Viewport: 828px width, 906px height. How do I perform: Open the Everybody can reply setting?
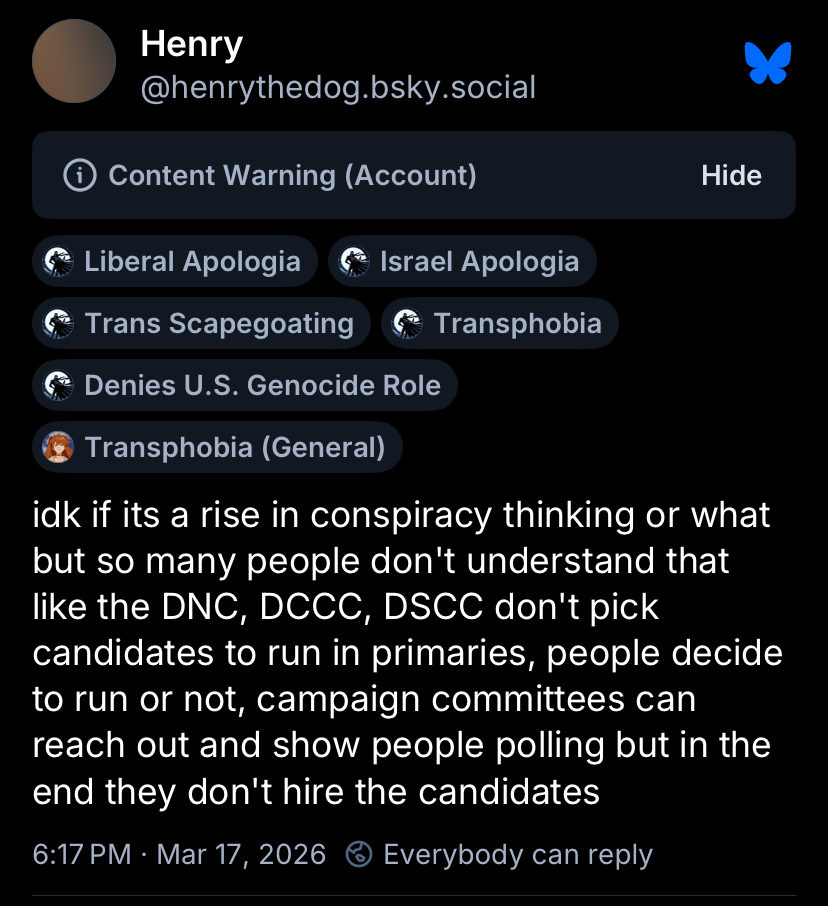pos(500,855)
